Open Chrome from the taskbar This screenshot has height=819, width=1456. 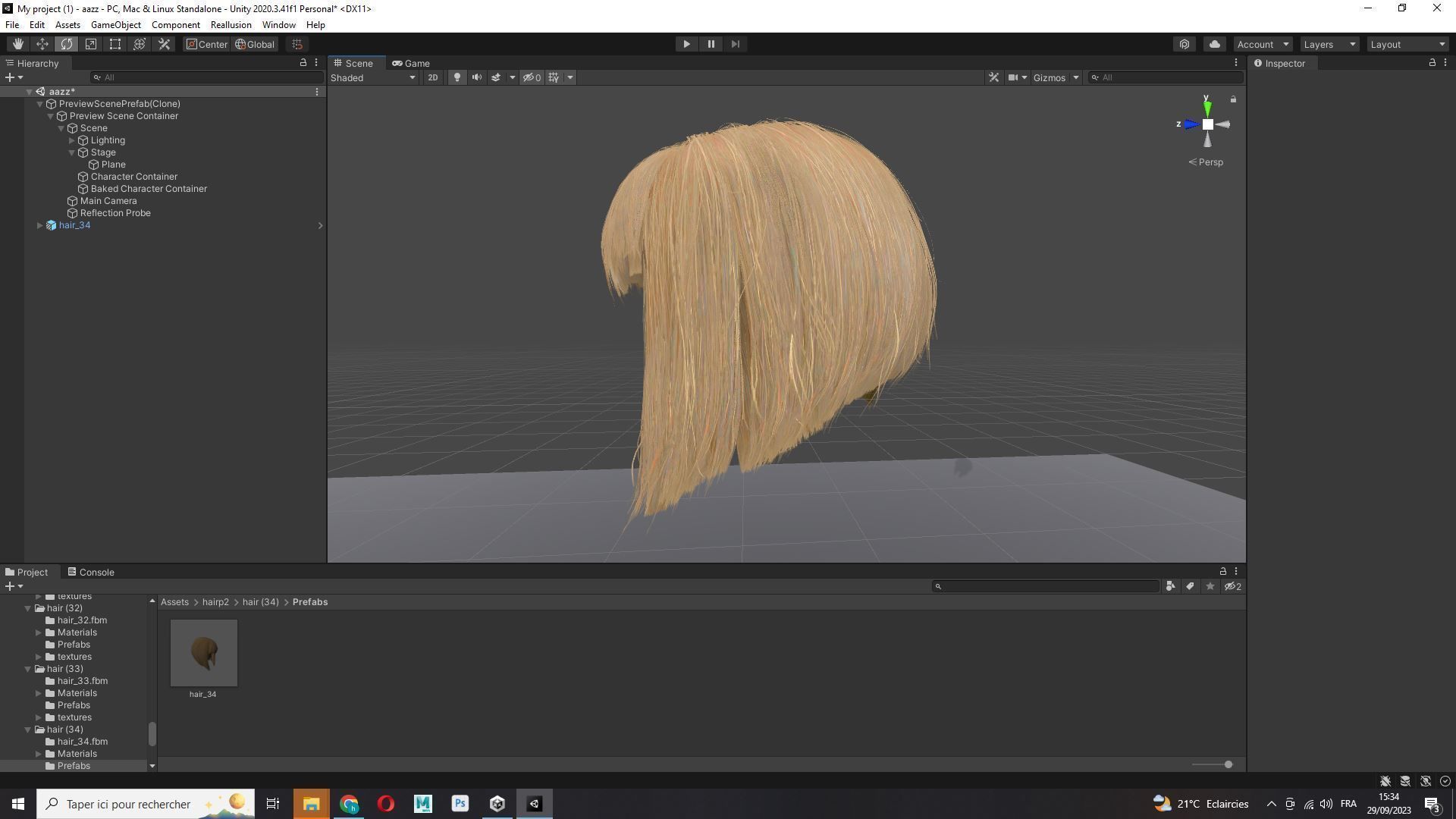(x=349, y=804)
